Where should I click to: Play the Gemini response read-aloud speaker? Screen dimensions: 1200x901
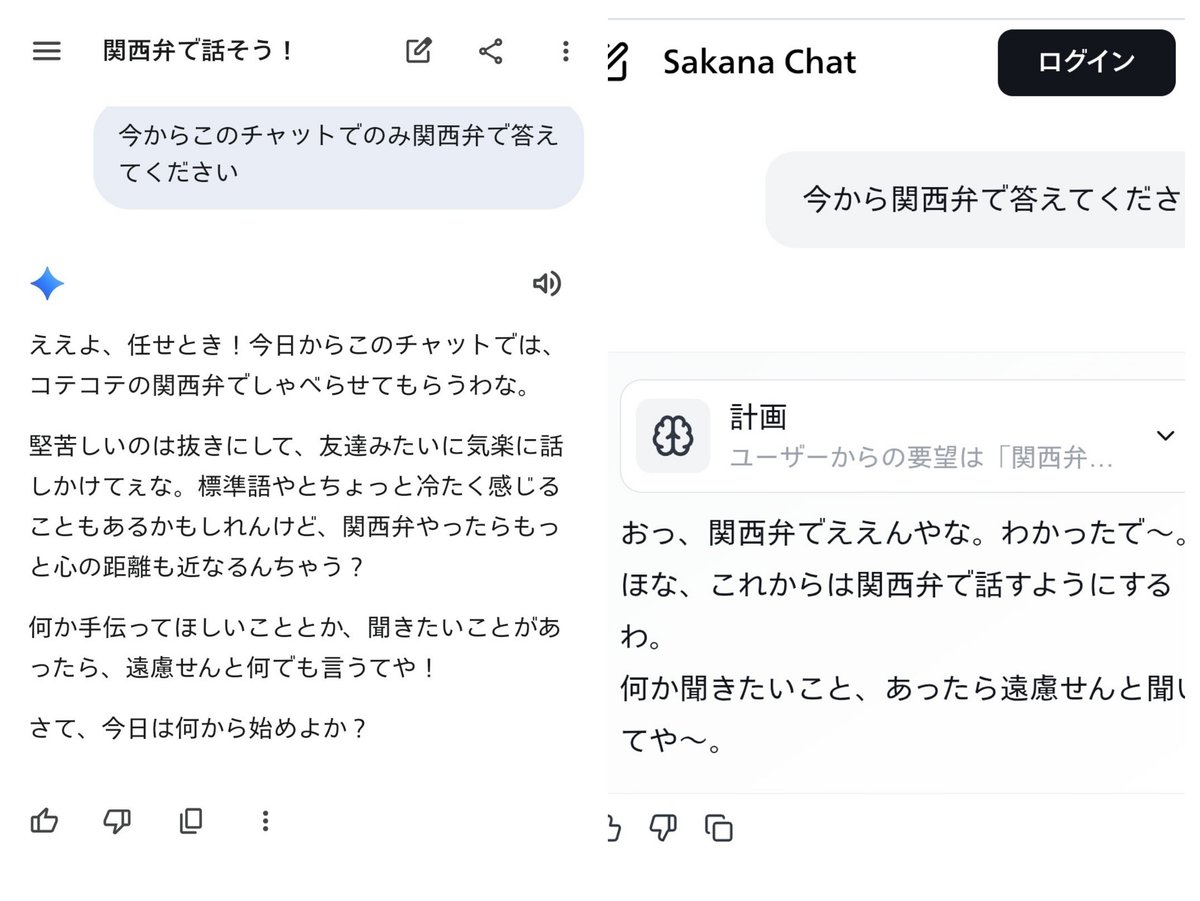click(546, 284)
